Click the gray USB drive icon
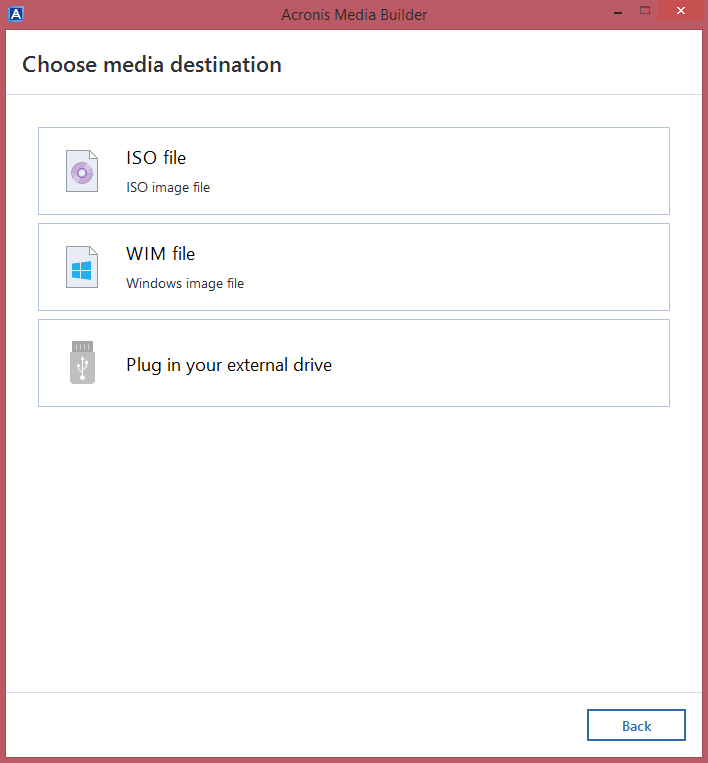Image resolution: width=708 pixels, height=763 pixels. (82, 362)
